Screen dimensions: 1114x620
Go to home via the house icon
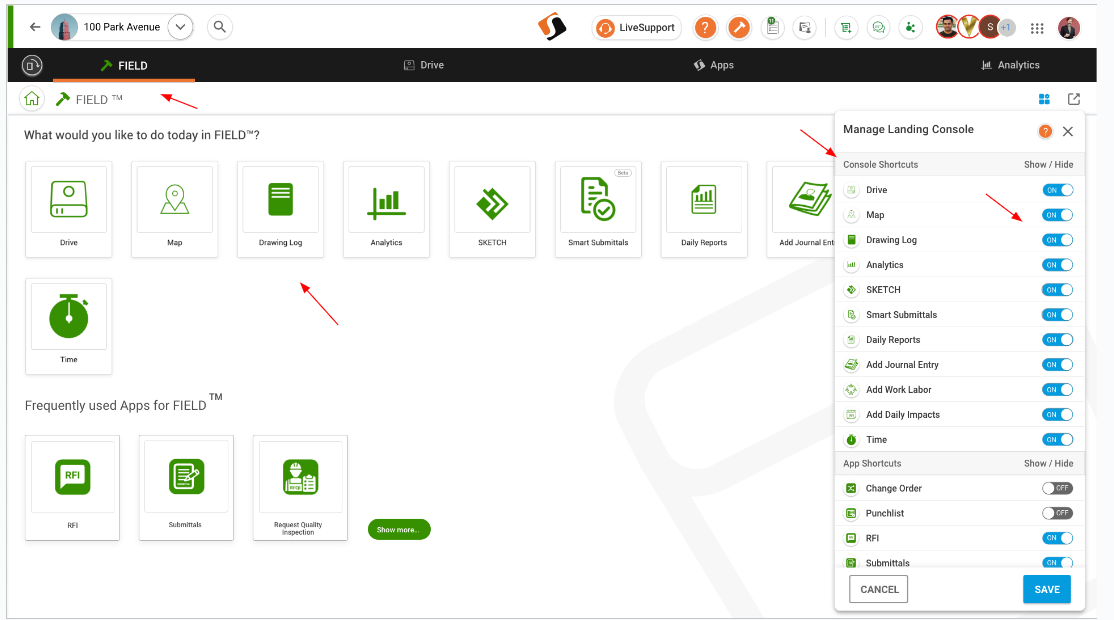32,99
